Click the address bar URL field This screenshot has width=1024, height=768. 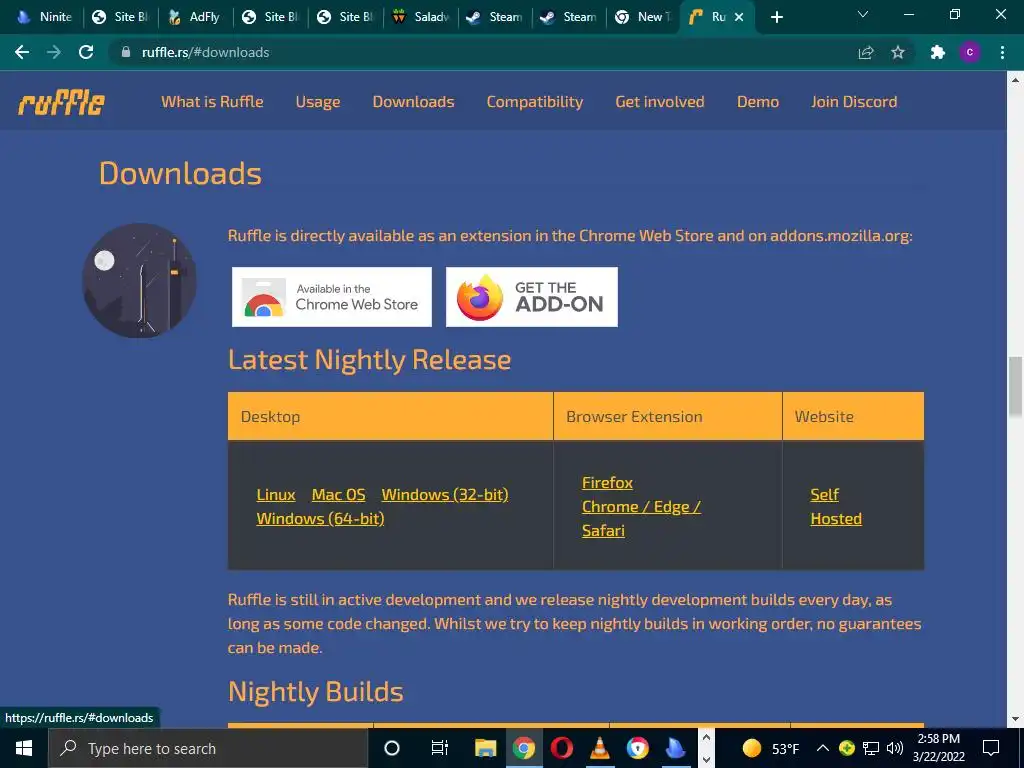pyautogui.click(x=483, y=52)
